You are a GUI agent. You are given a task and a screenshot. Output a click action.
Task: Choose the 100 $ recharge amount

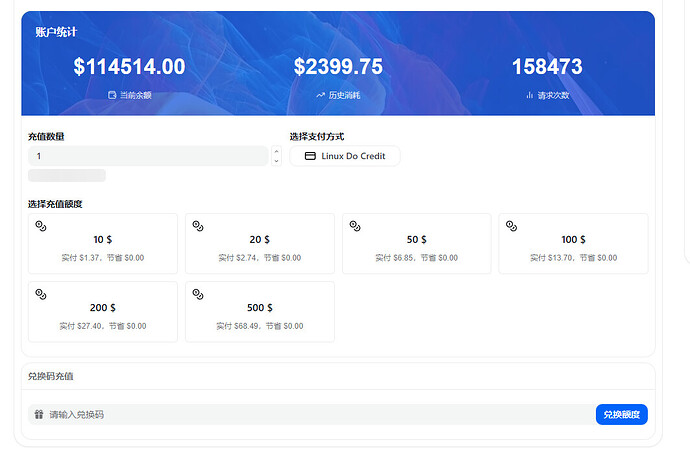573,243
